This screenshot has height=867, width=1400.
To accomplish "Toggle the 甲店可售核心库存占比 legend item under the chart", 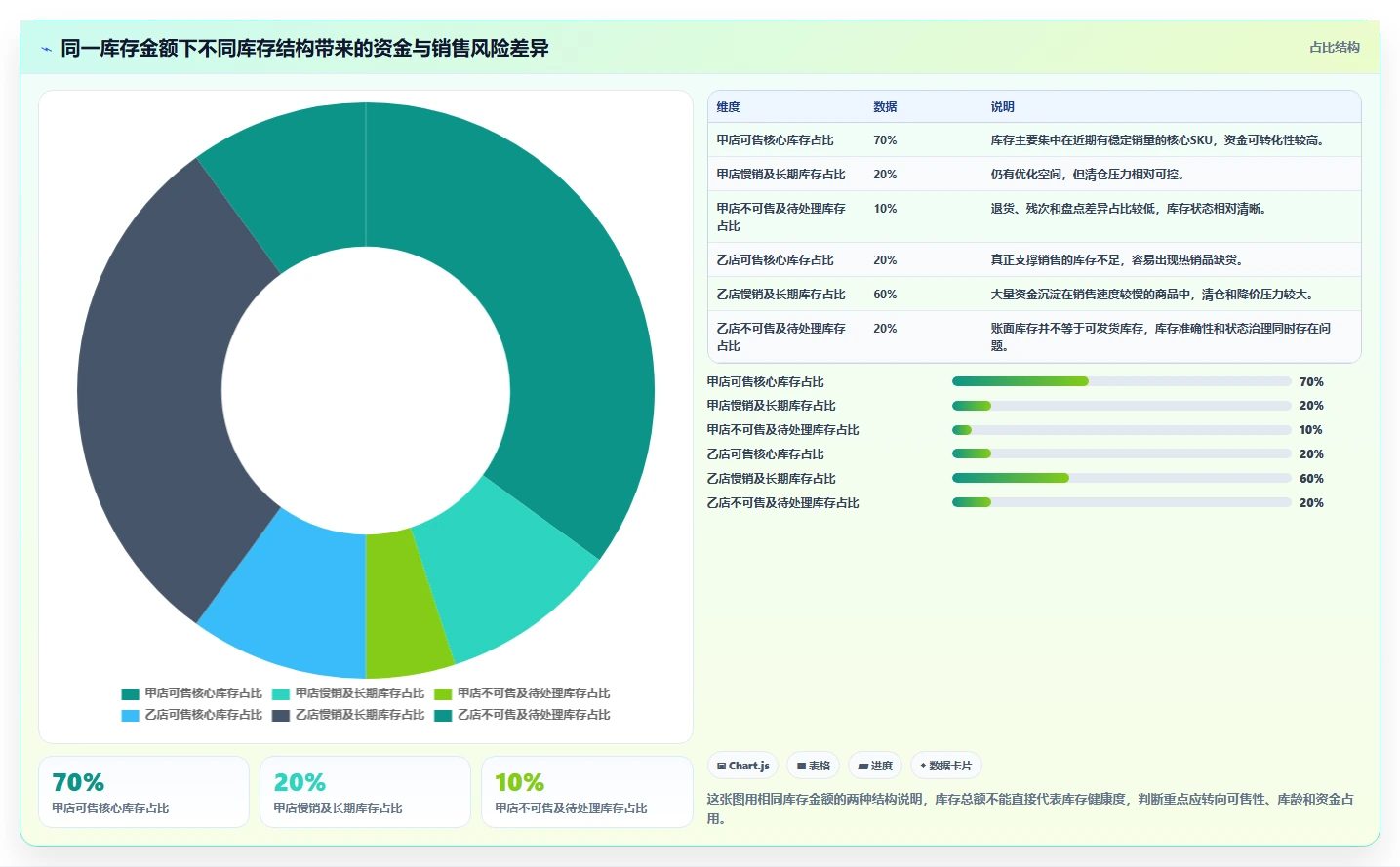I will click(x=192, y=693).
